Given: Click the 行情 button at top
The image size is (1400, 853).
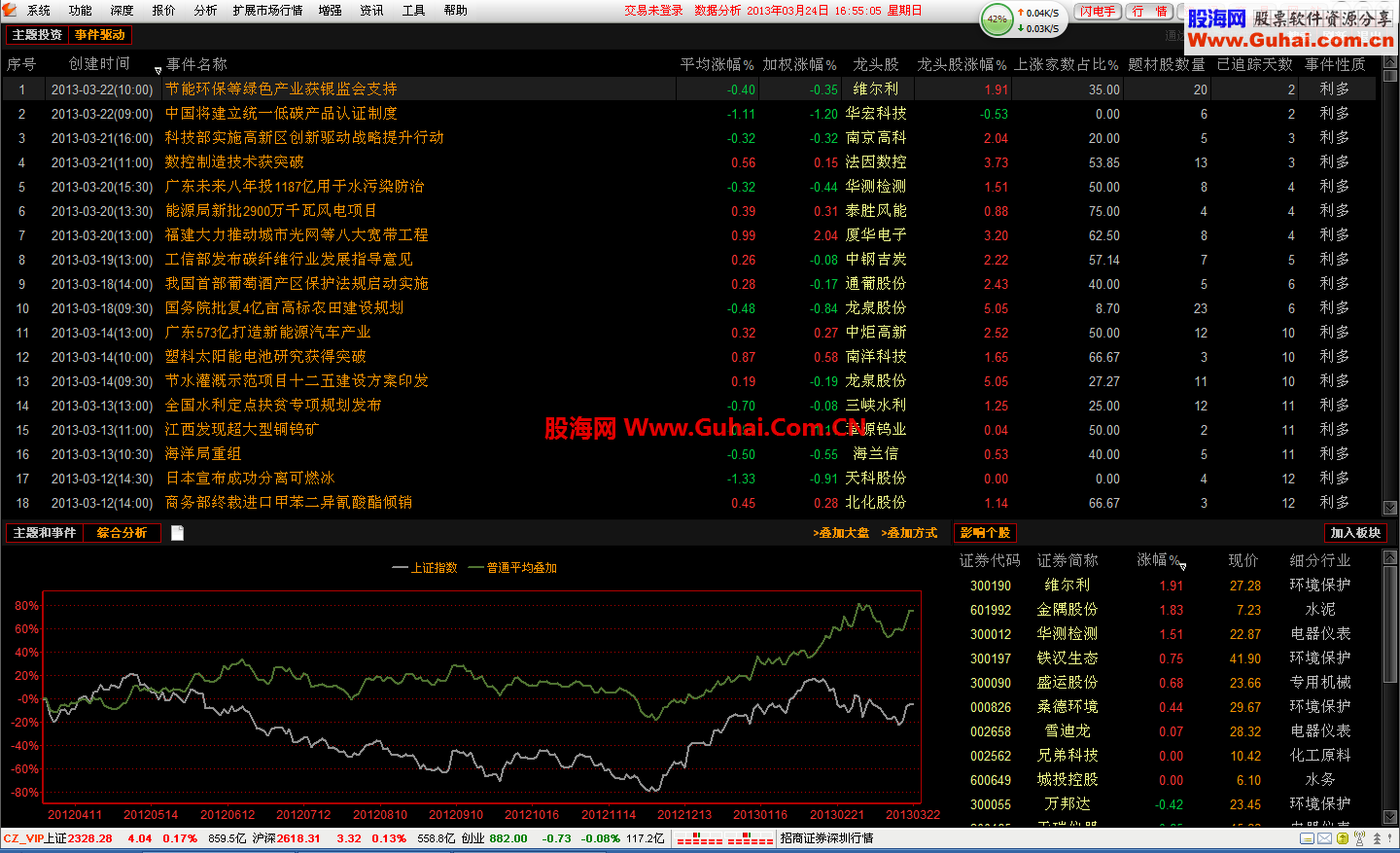Looking at the screenshot, I should point(1149,12).
